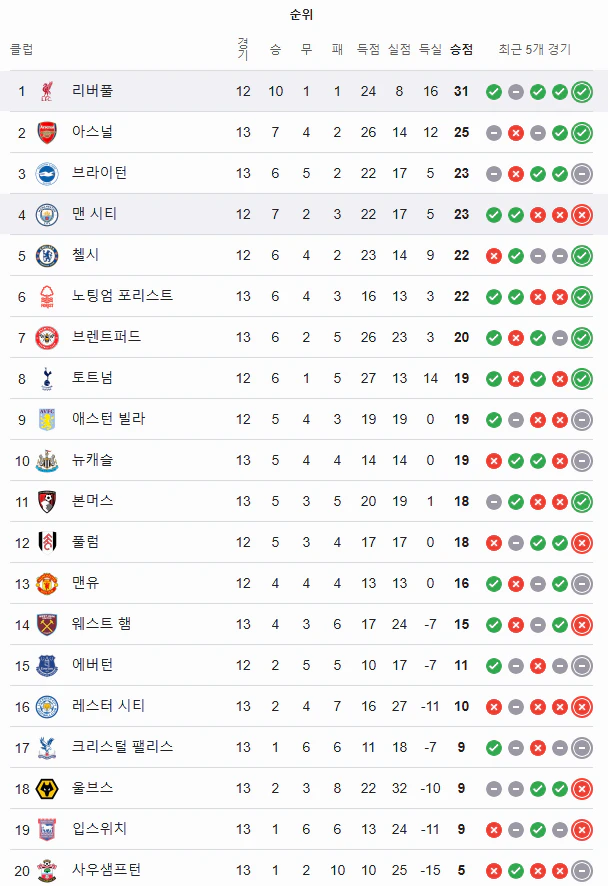Click Brighton's outlined latest draw icon
The image size is (608, 886).
[x=581, y=173]
